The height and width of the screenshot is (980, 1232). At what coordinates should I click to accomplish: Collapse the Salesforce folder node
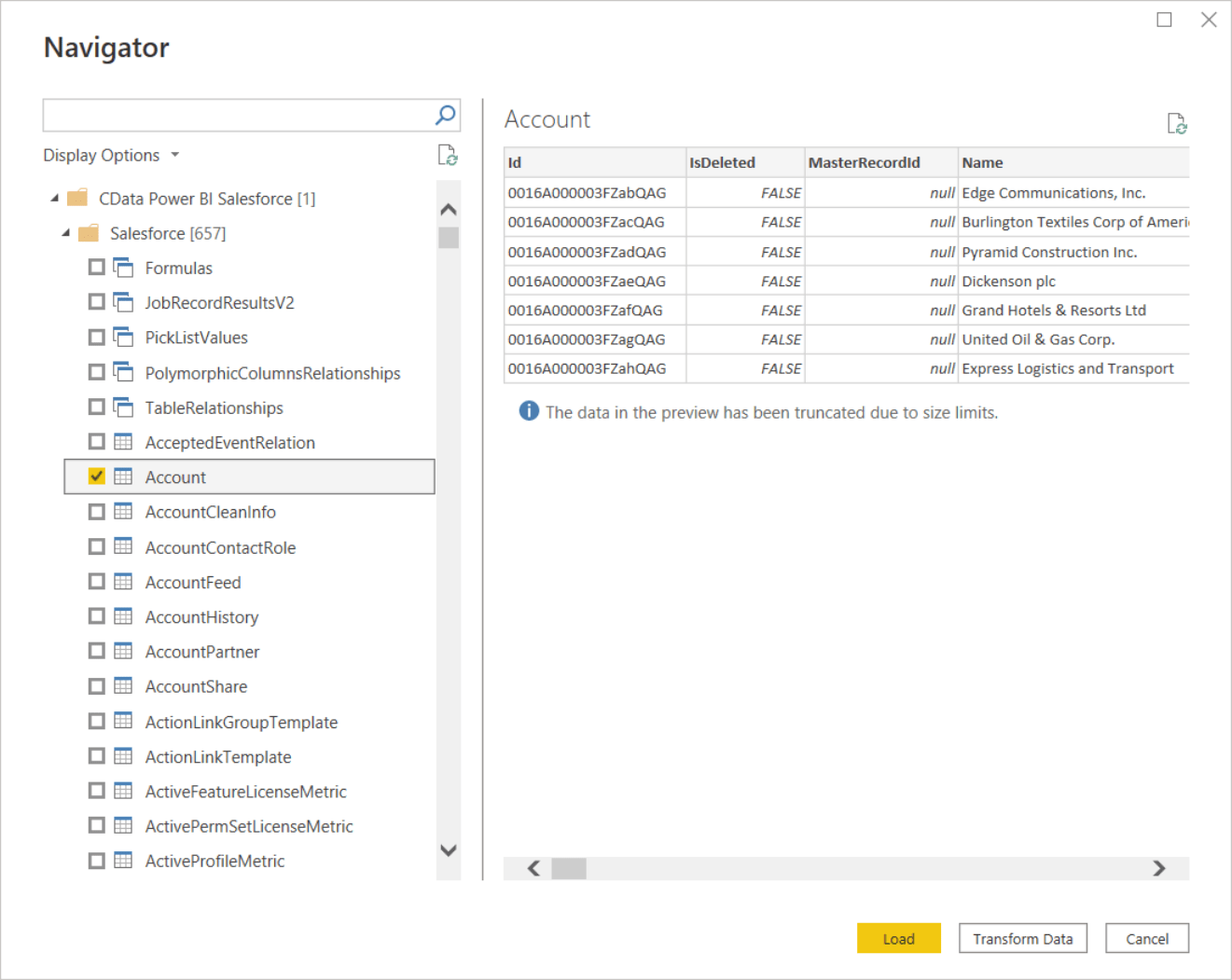pyautogui.click(x=65, y=232)
